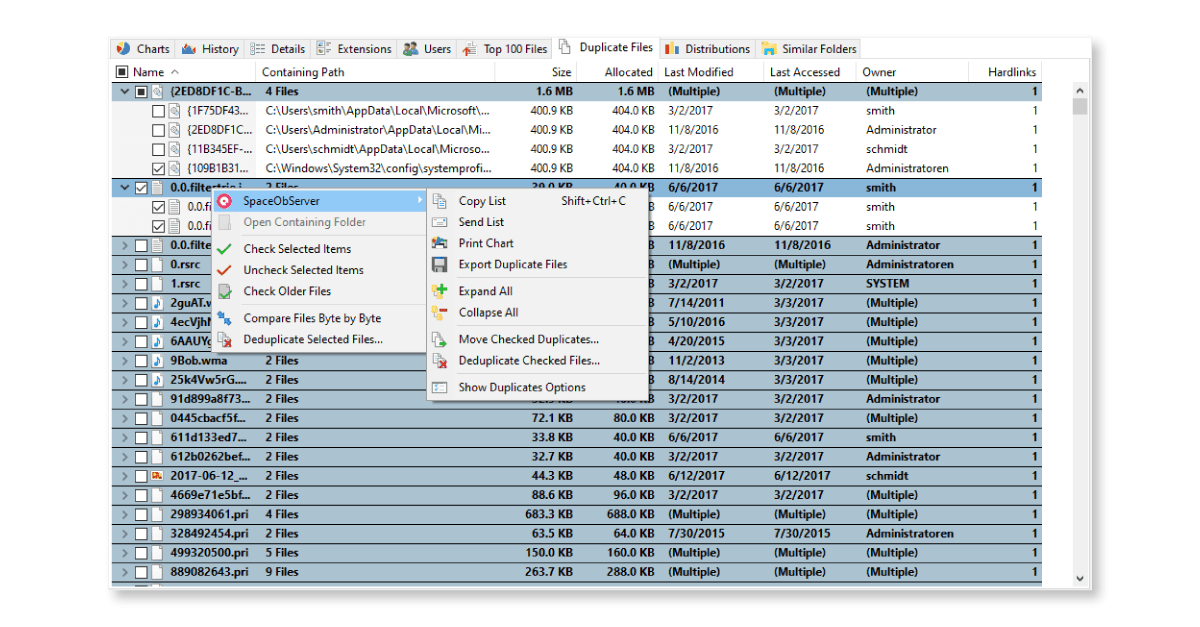Check the {1F75DF43 file checkbox
Viewport: 1200px width, 627px height.
158,111
